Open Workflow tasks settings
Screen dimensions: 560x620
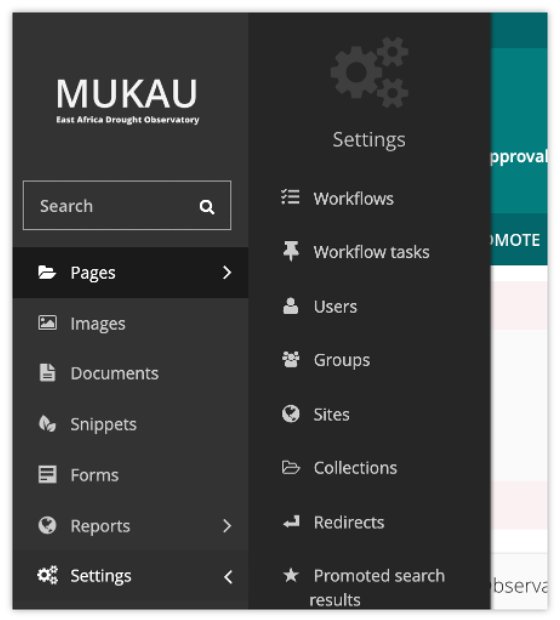[x=369, y=252]
